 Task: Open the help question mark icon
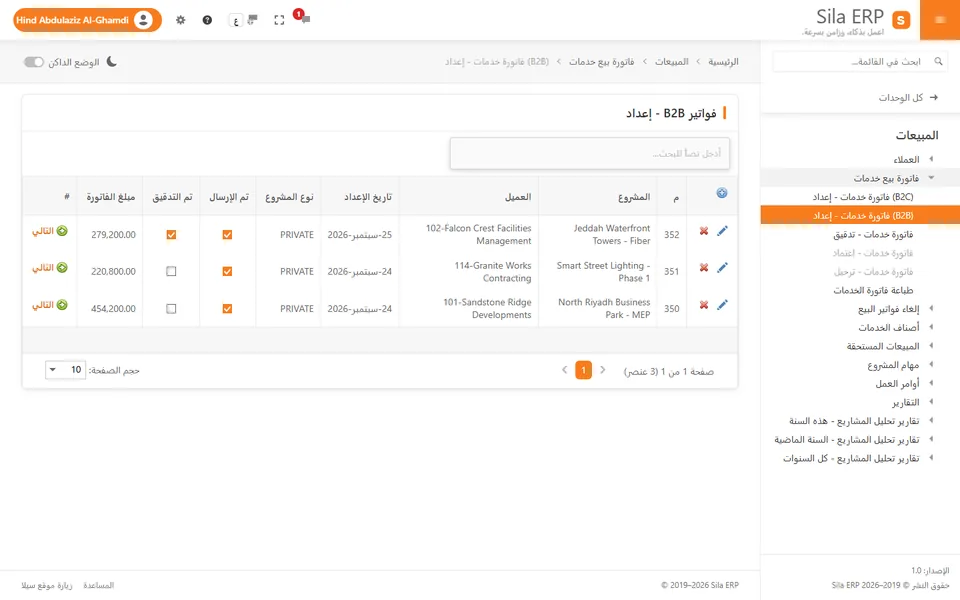208,20
